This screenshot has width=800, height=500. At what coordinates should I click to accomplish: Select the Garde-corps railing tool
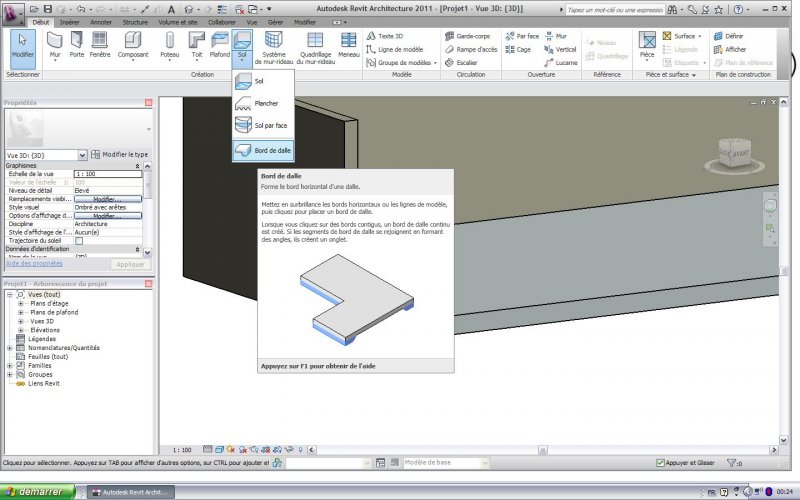(467, 36)
